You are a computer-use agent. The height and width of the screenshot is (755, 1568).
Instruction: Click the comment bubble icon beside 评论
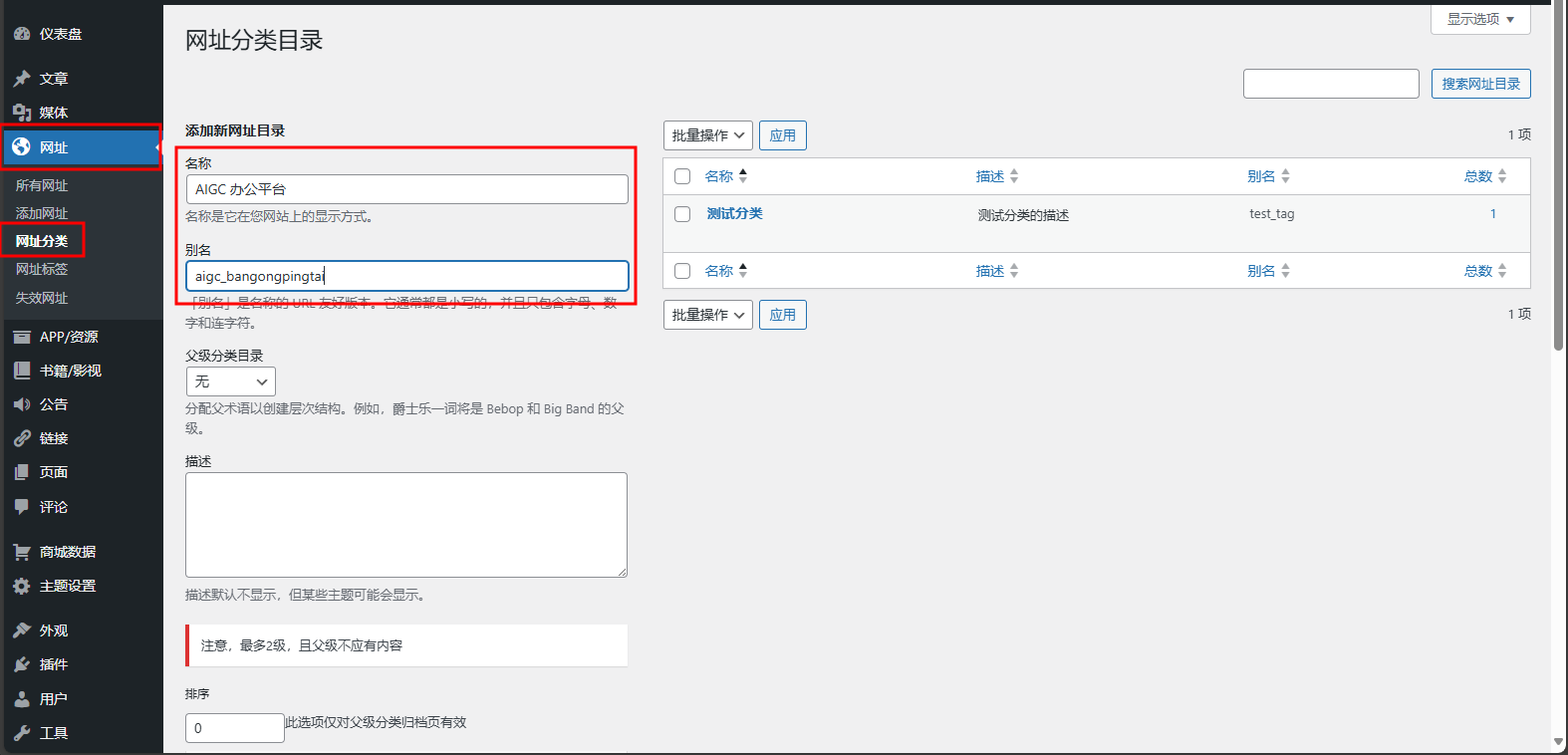[x=22, y=507]
